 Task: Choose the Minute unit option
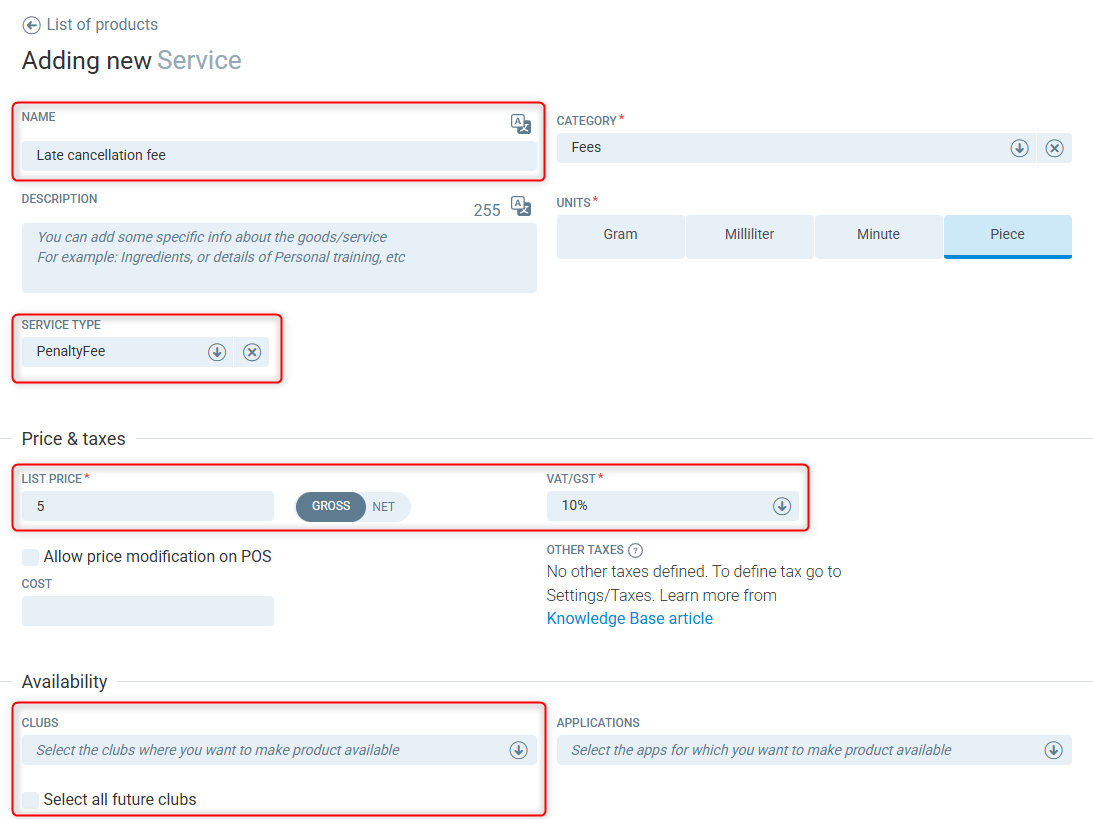pos(878,235)
